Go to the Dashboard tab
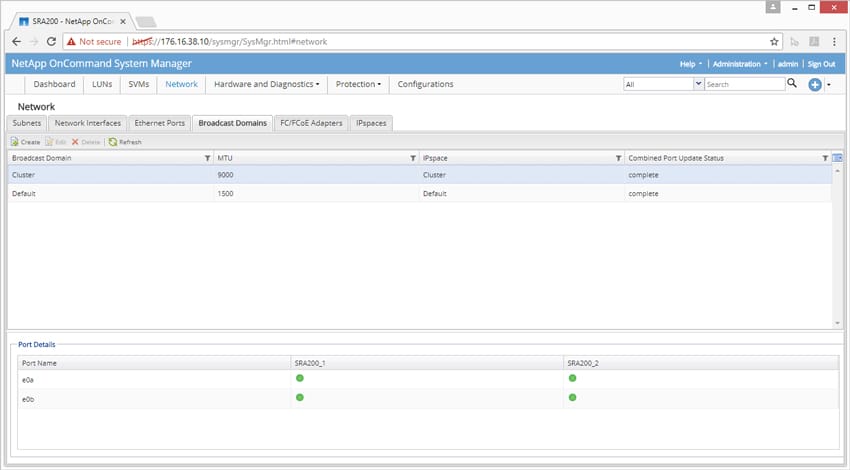The image size is (850, 470). point(54,84)
